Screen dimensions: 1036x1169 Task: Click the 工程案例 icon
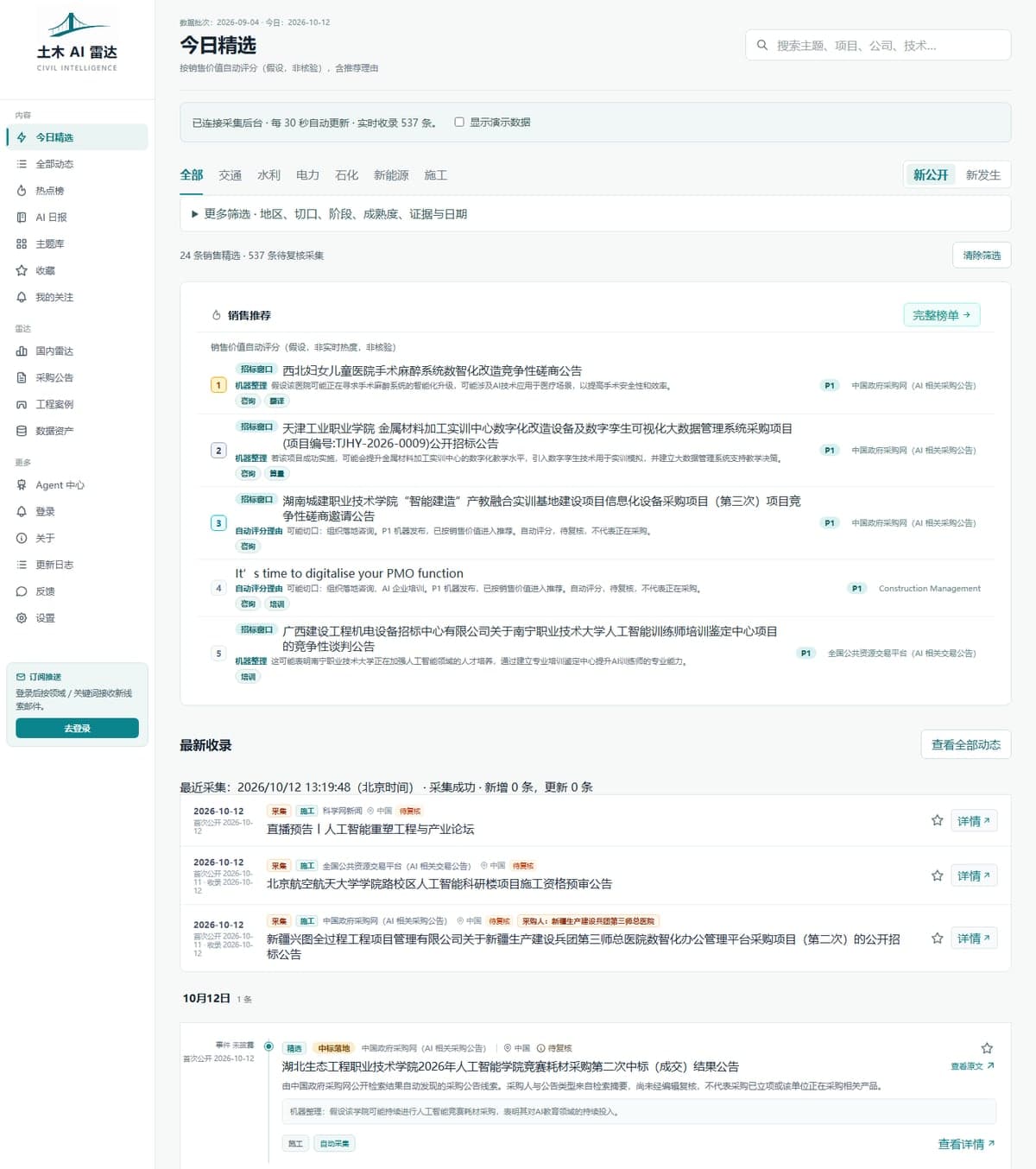pyautogui.click(x=22, y=404)
